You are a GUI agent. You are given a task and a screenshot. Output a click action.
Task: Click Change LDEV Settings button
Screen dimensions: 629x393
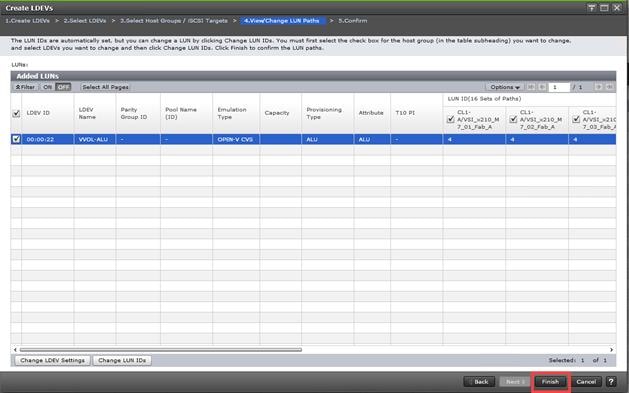[x=53, y=360]
